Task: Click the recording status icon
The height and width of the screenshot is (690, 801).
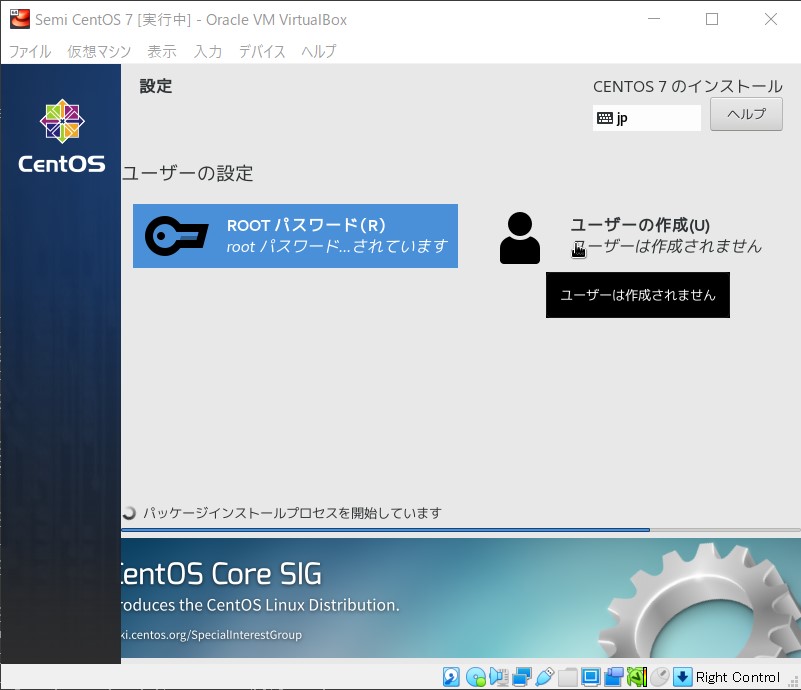Action: [x=614, y=677]
